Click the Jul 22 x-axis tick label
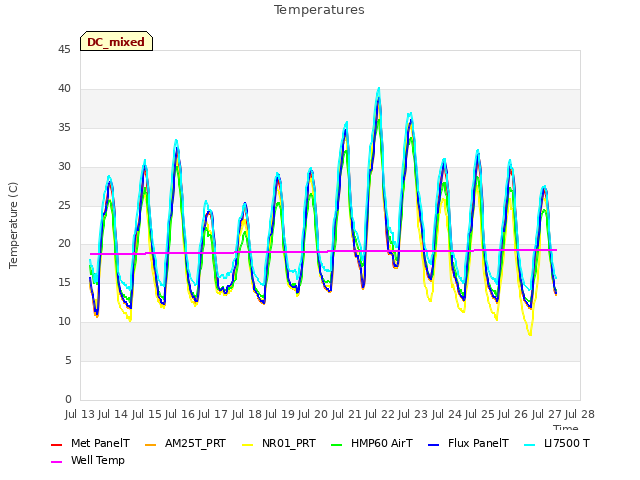 point(380,414)
